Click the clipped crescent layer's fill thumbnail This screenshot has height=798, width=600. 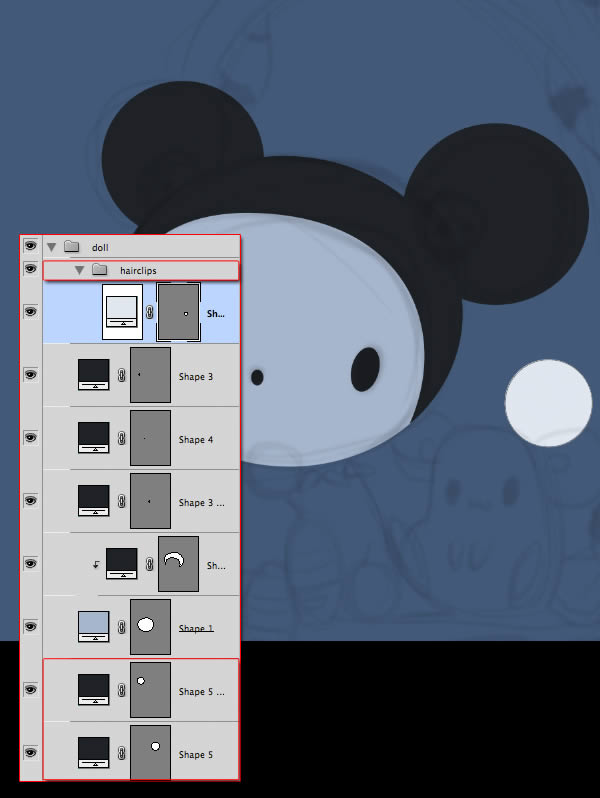coord(122,563)
